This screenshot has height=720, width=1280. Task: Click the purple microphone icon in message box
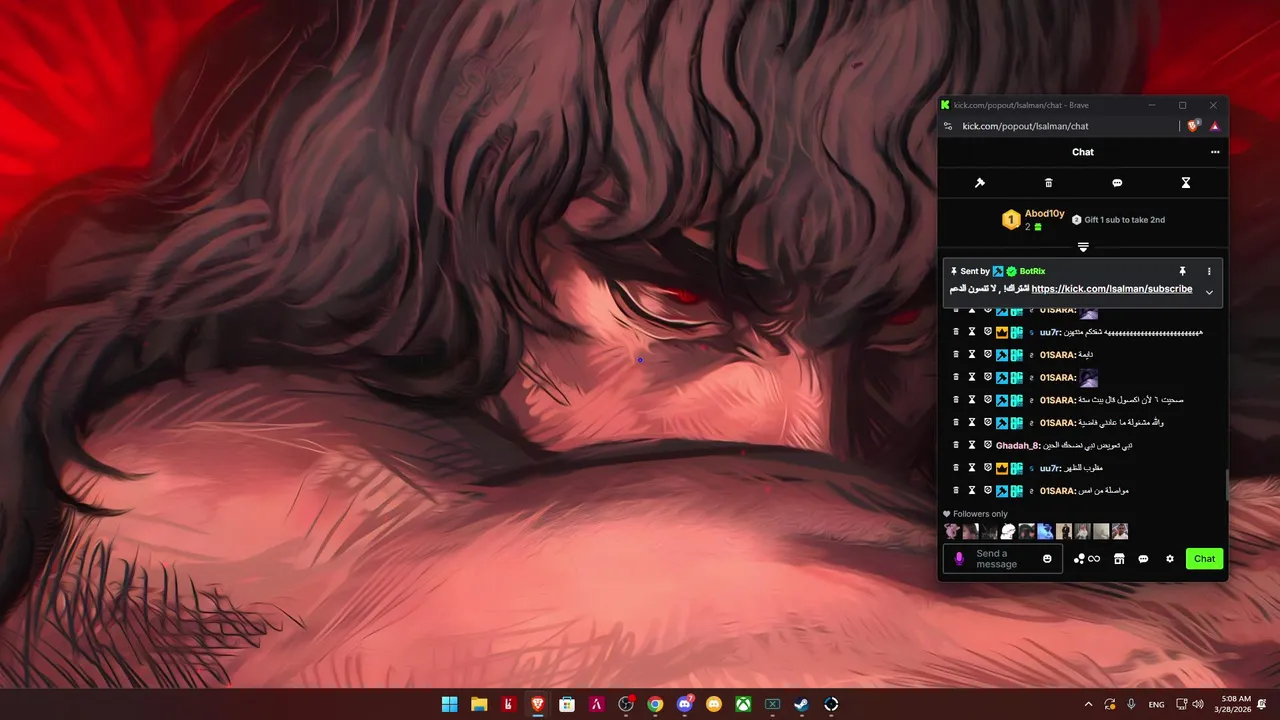[959, 559]
